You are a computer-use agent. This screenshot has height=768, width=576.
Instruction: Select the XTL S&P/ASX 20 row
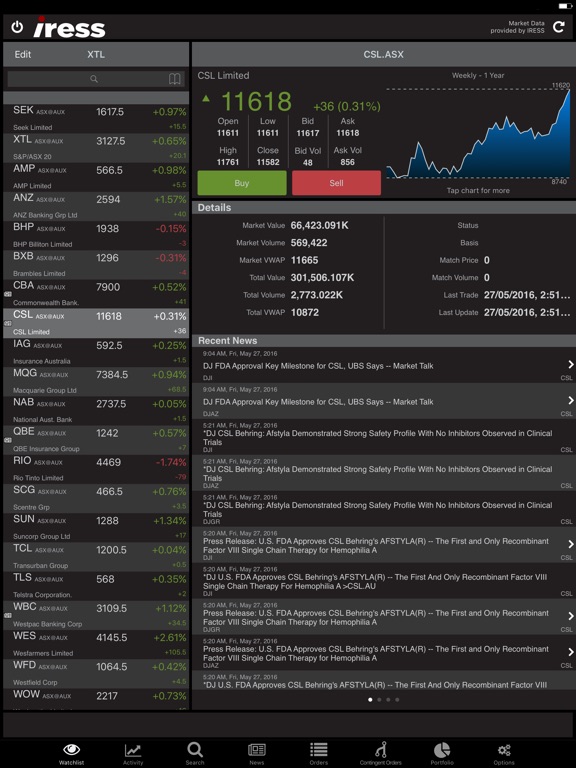[x=96, y=148]
